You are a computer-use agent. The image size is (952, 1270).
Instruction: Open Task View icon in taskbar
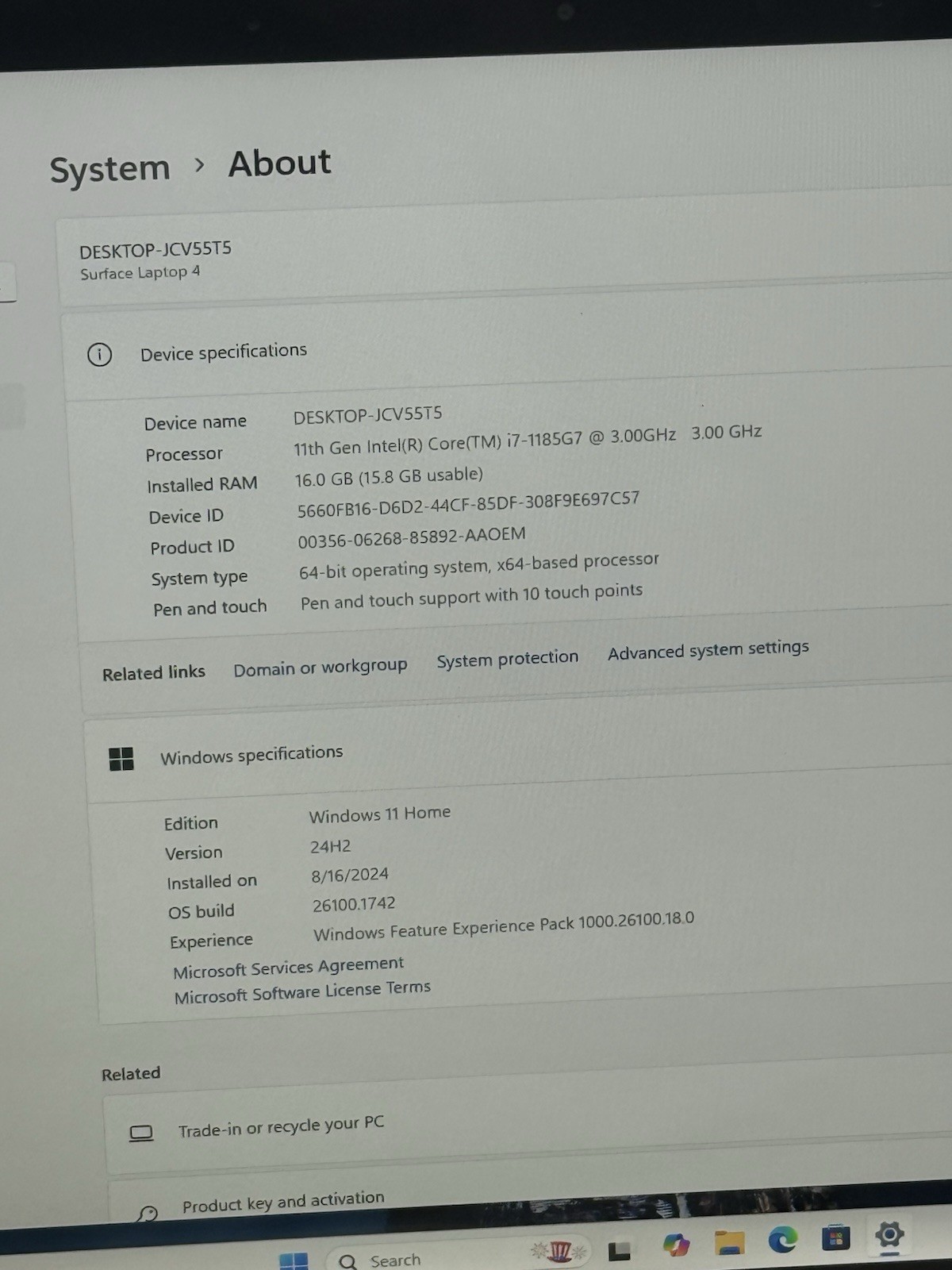pyautogui.click(x=620, y=1250)
